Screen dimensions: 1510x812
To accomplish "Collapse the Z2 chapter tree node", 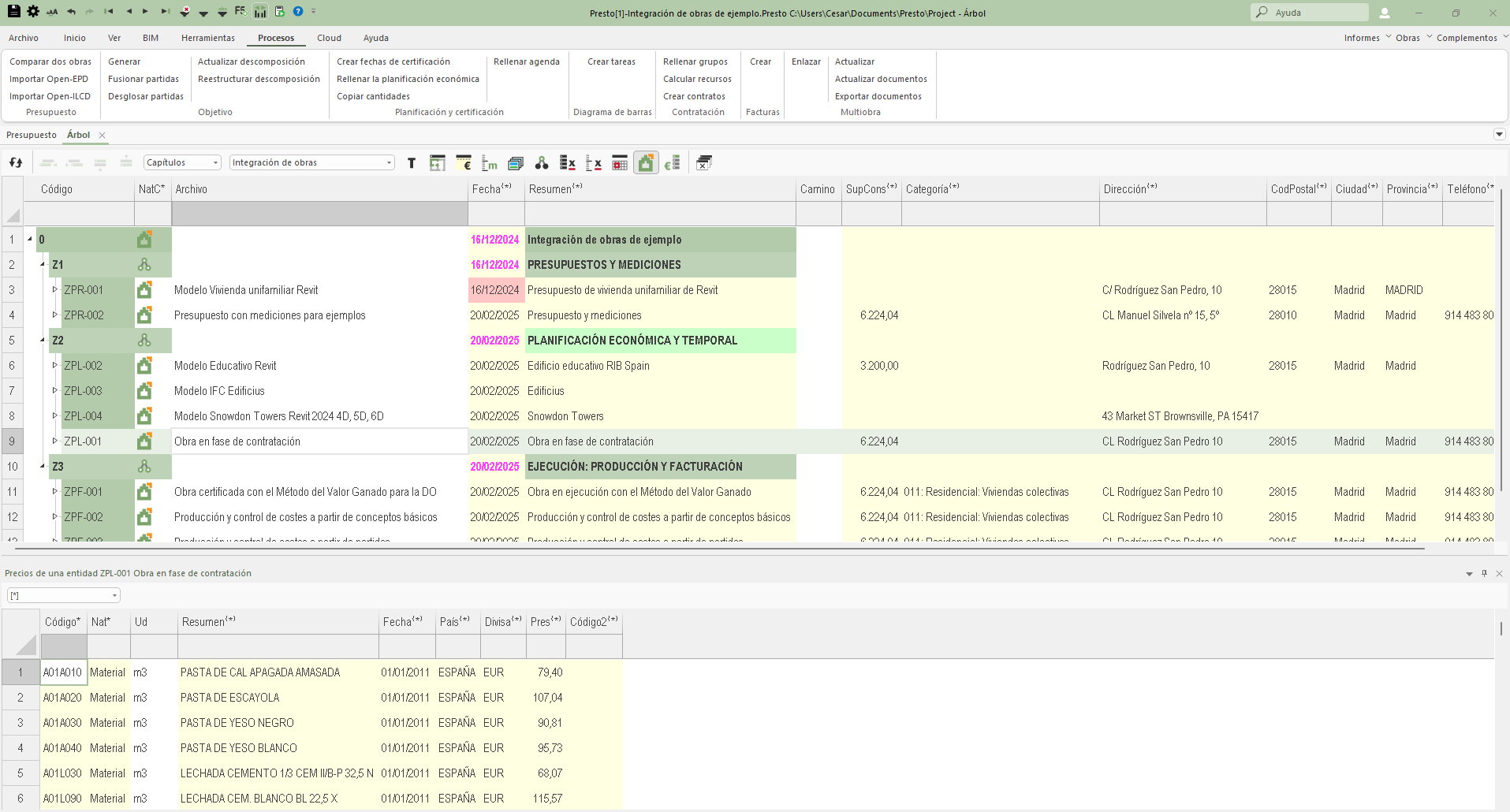I will pyautogui.click(x=43, y=341).
